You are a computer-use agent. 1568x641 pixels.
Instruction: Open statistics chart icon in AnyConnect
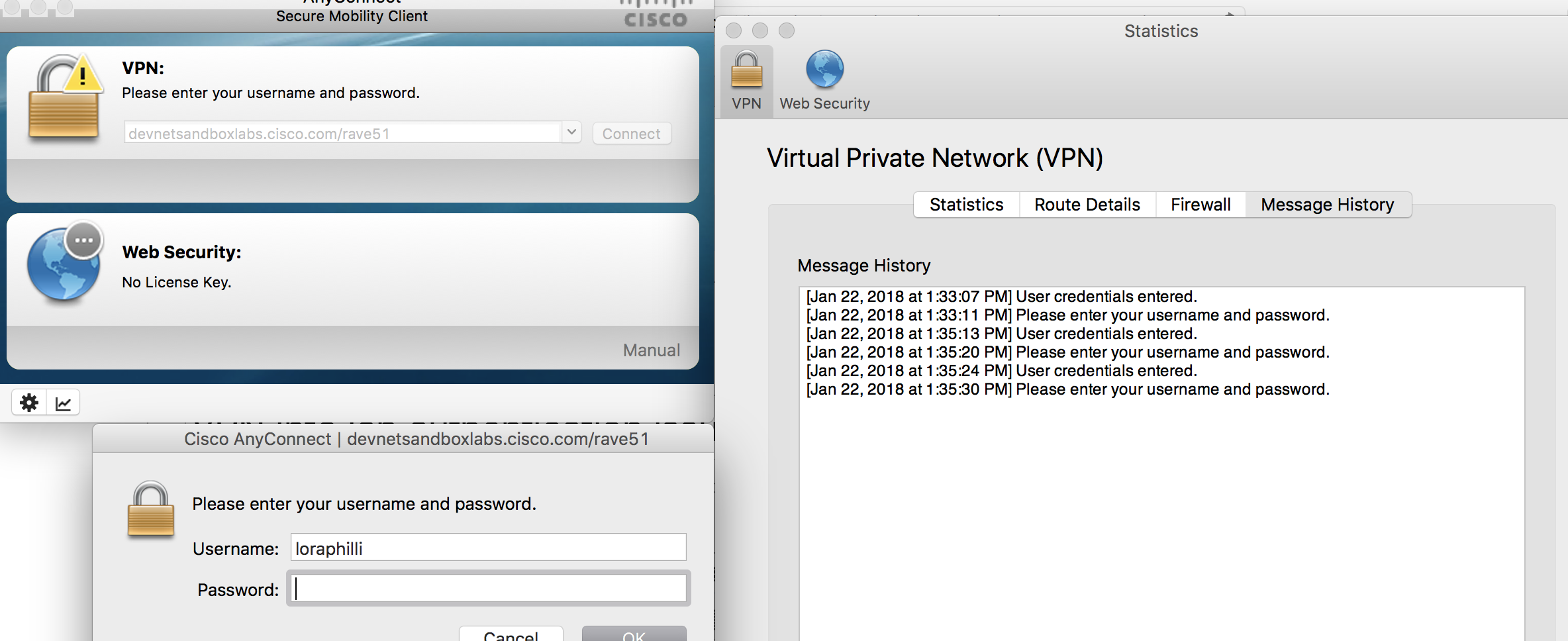[64, 403]
